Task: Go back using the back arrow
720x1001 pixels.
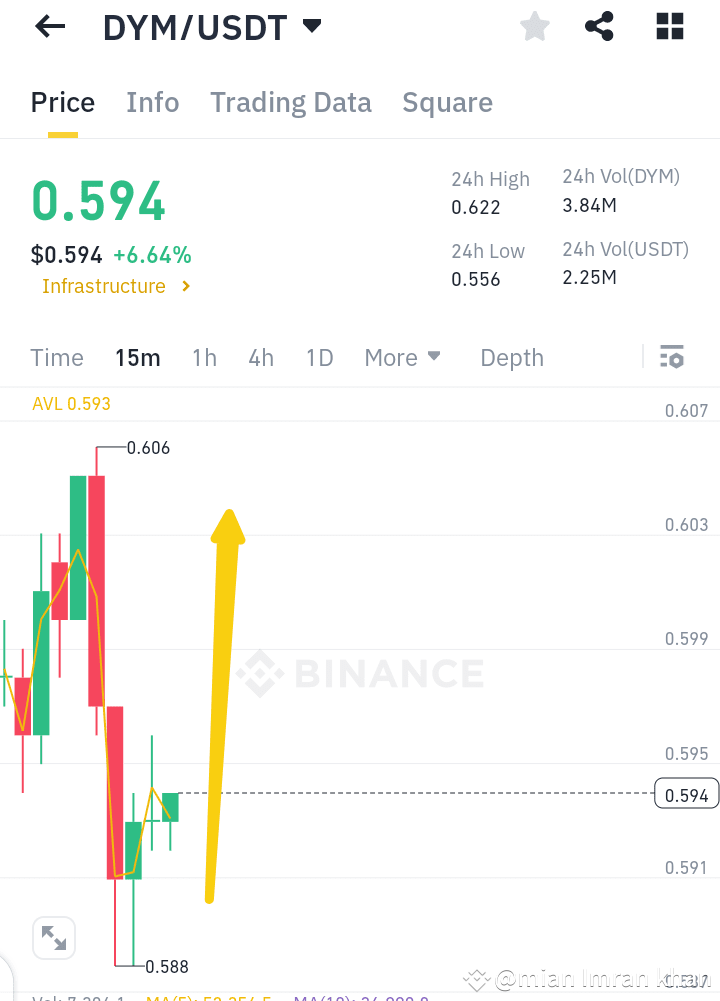Action: pos(48,26)
